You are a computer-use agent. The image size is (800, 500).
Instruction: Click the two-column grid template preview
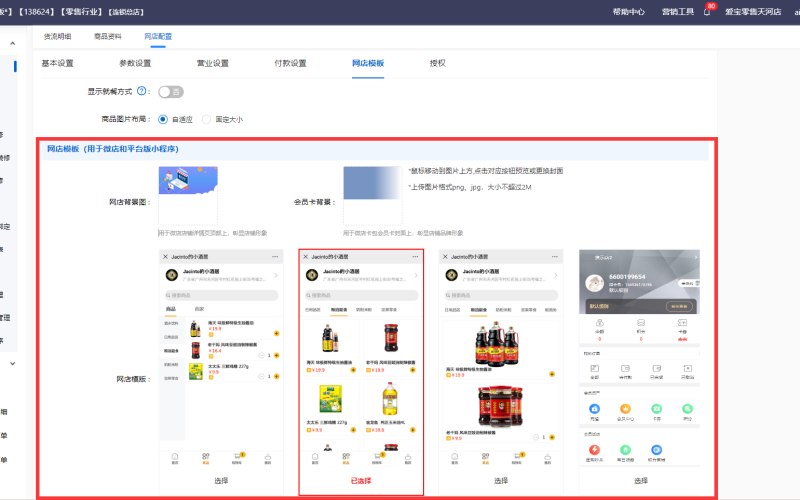pyautogui.click(x=361, y=359)
